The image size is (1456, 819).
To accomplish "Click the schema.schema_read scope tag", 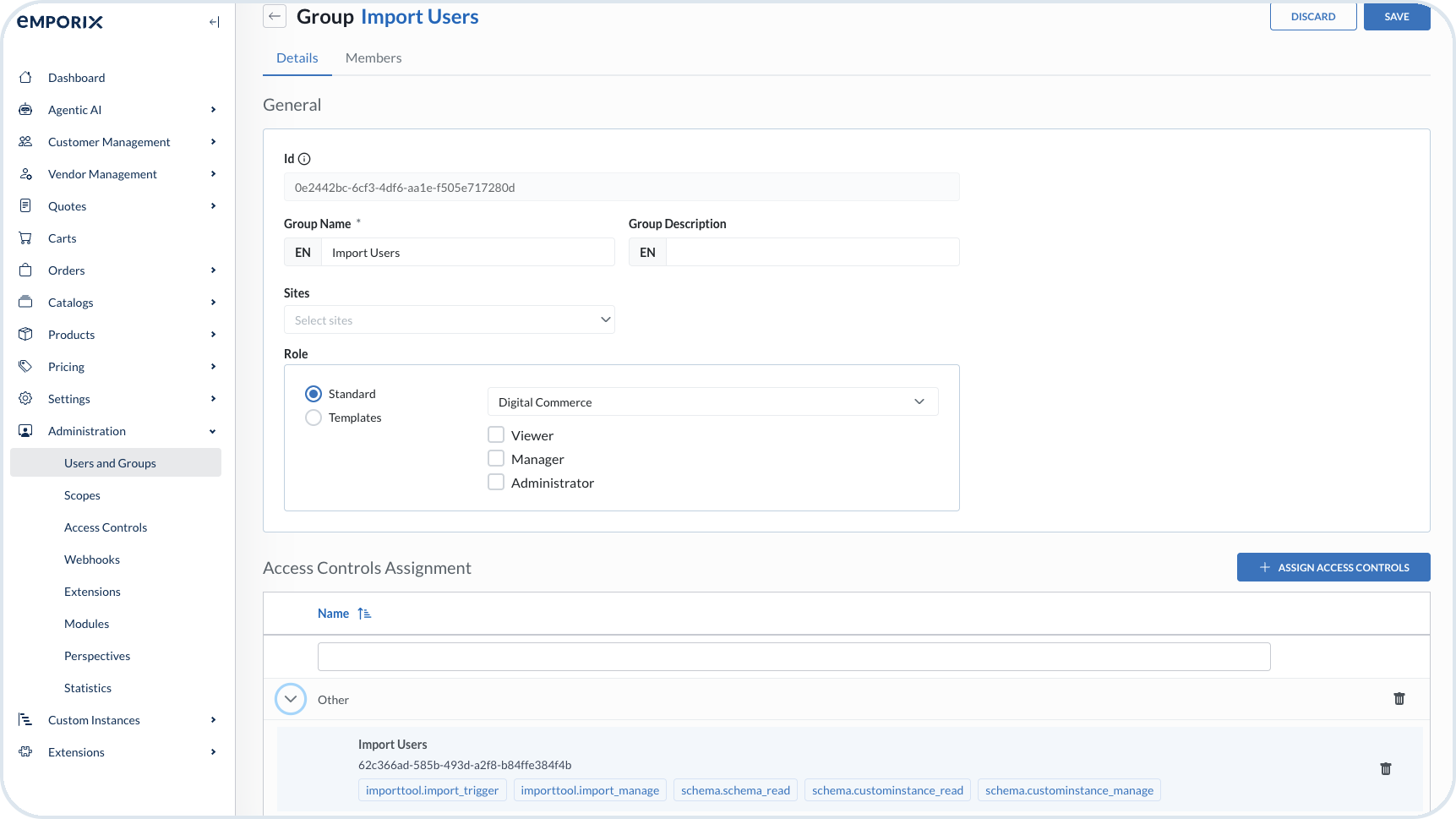I will coord(735,790).
